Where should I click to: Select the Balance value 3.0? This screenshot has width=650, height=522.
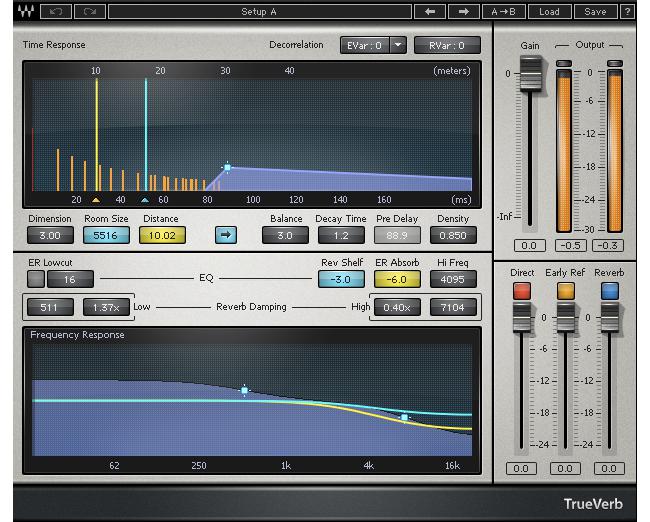pos(285,236)
